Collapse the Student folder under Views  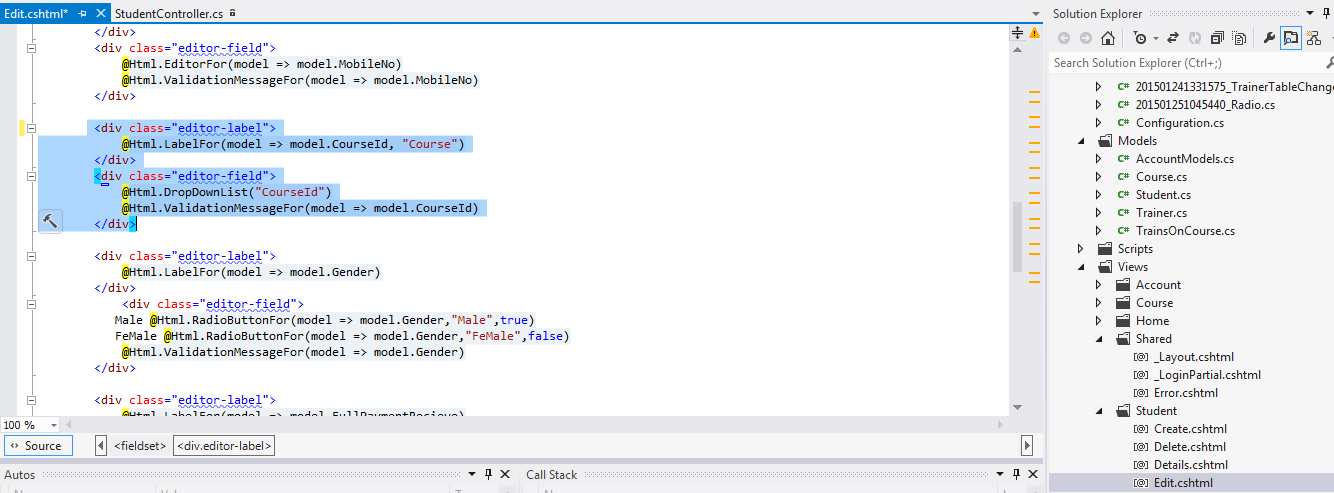click(x=1098, y=411)
